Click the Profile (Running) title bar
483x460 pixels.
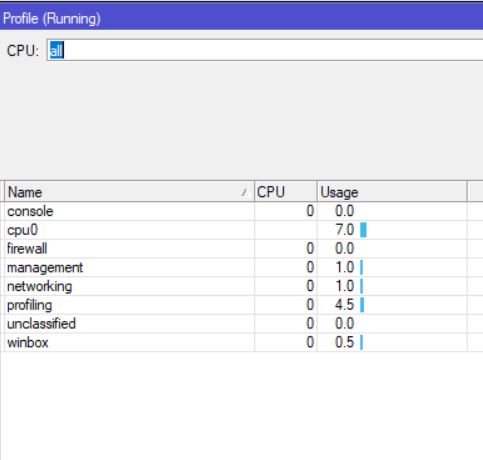(x=241, y=18)
